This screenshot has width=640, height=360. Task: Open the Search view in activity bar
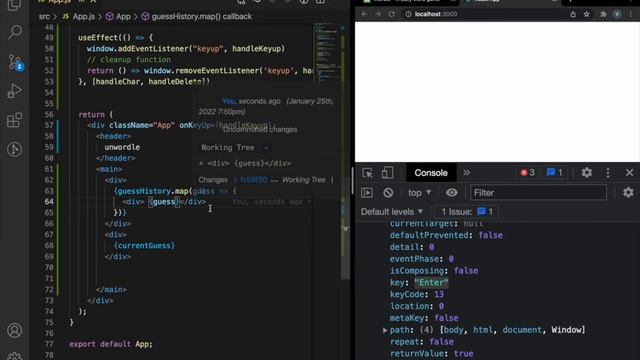point(15,32)
